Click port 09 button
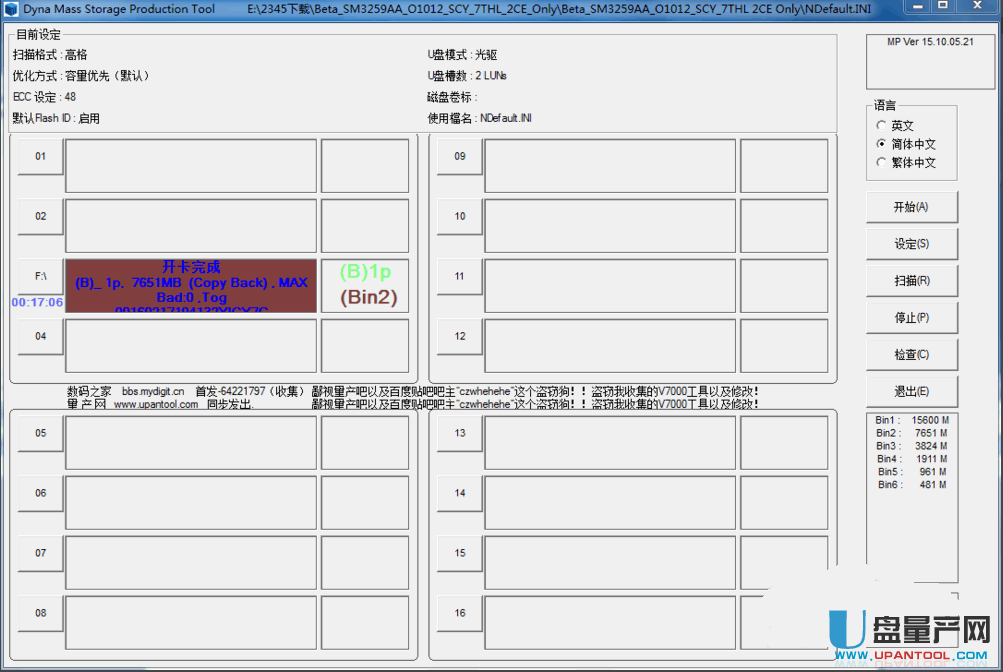1003x672 pixels. (459, 156)
